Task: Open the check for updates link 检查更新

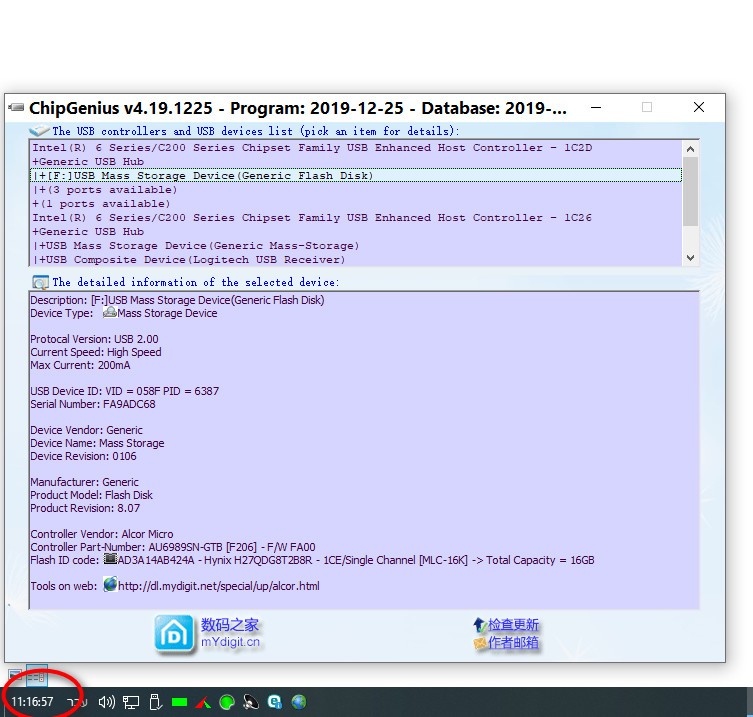Action: click(512, 625)
